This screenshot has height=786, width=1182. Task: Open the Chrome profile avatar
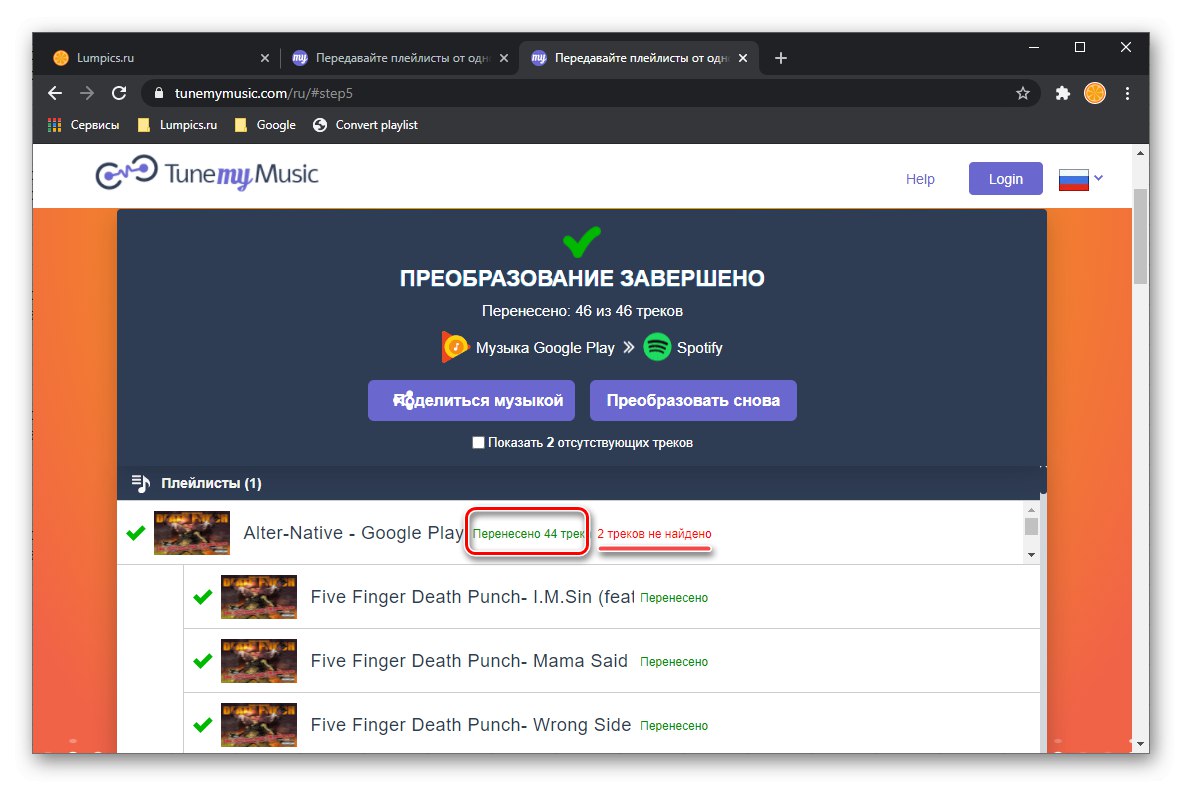[1095, 93]
